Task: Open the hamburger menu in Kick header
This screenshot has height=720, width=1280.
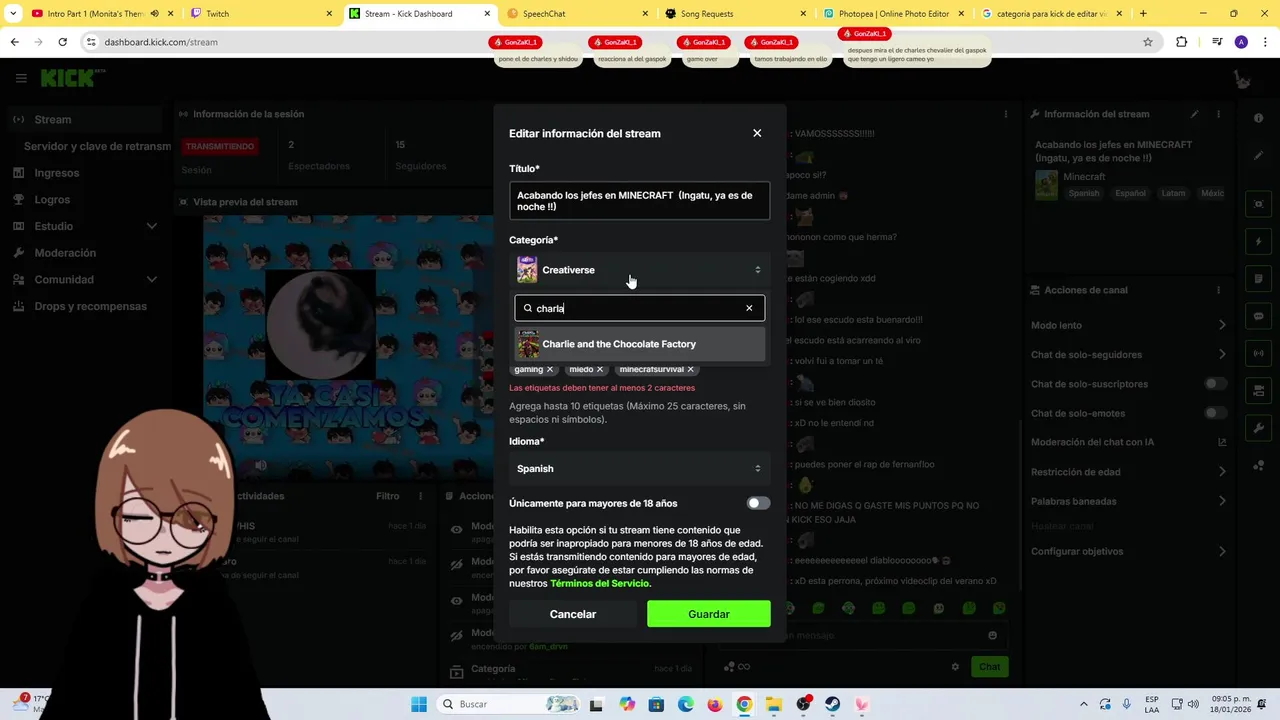Action: [x=21, y=78]
